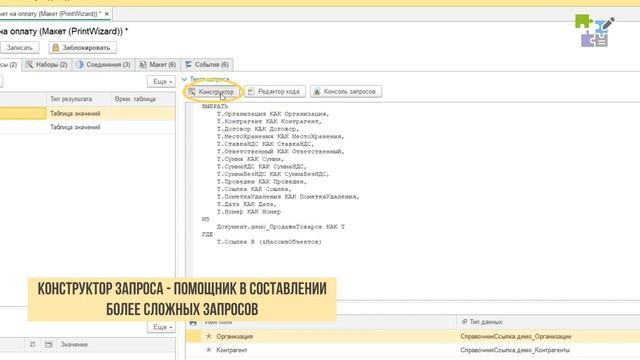
Task: Click the Т.Проведен КАК Проведен query line
Action: point(262,182)
